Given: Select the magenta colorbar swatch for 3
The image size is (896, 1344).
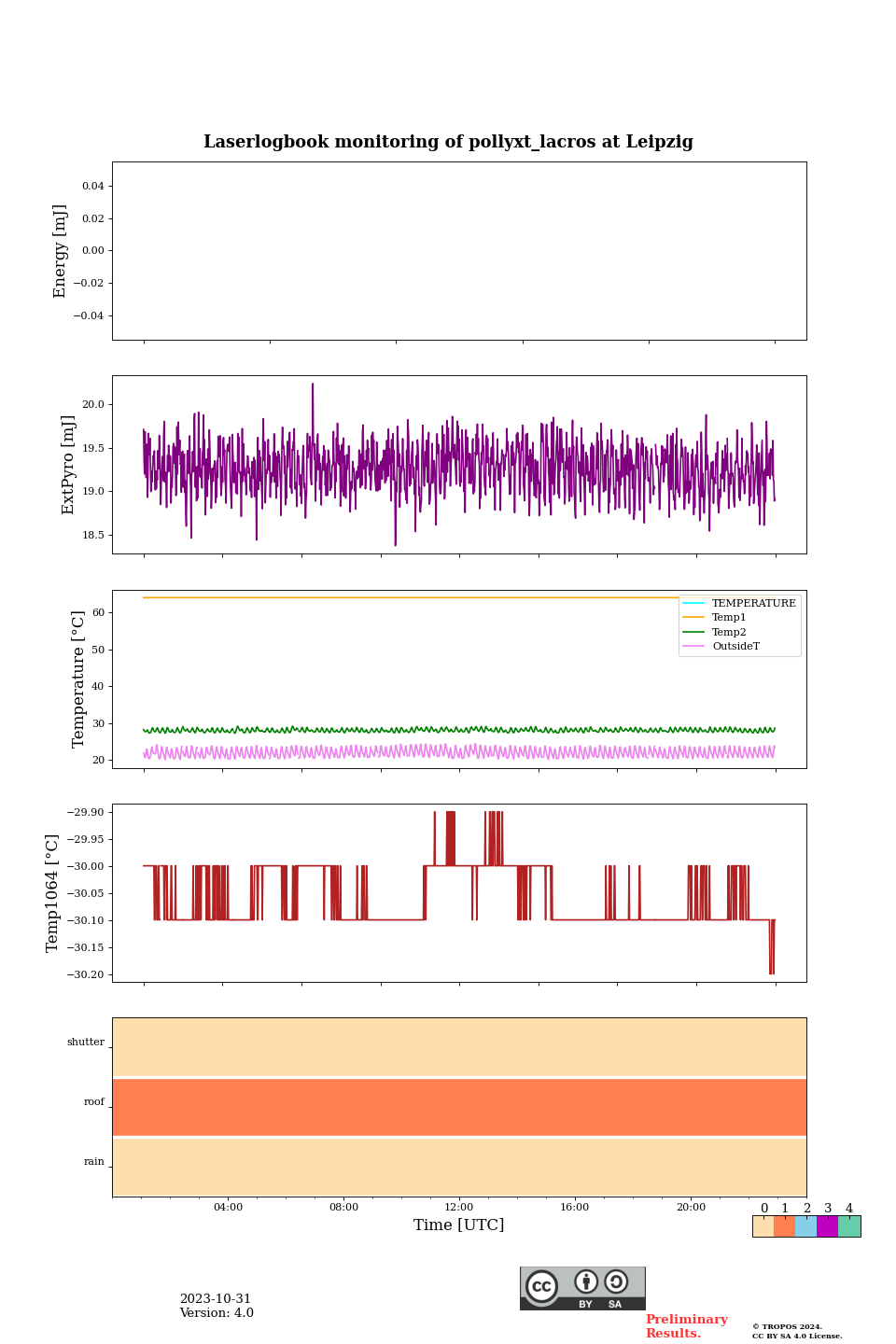Looking at the screenshot, I should pos(828,1226).
